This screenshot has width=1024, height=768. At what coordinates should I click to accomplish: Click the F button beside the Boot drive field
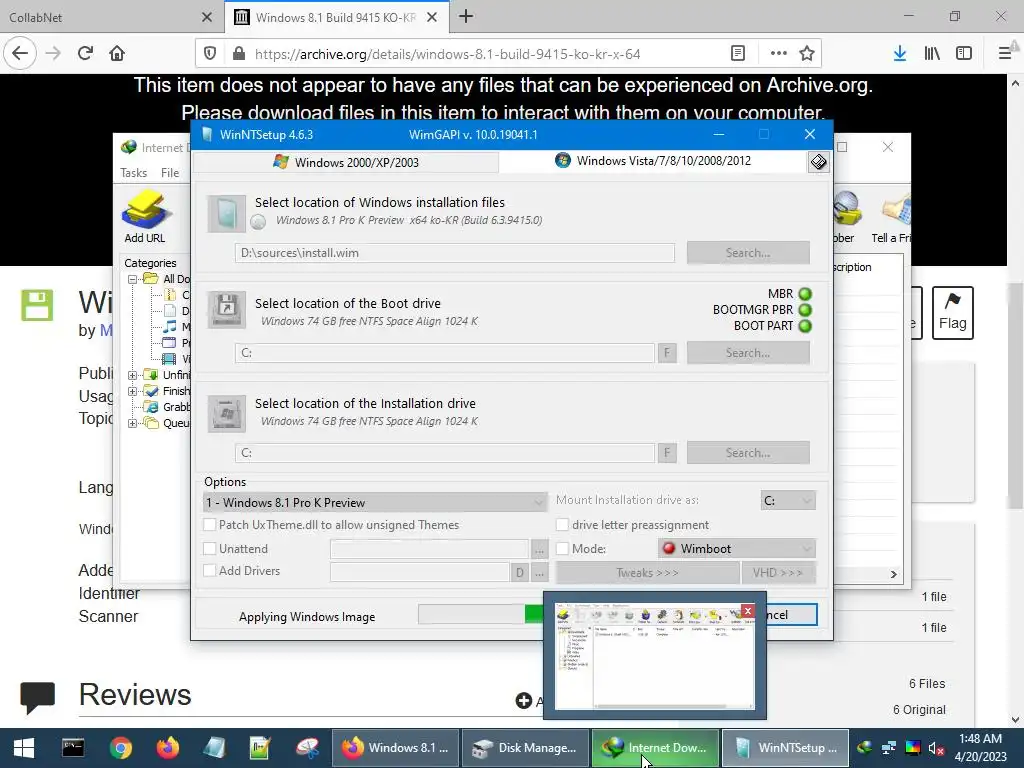click(667, 353)
